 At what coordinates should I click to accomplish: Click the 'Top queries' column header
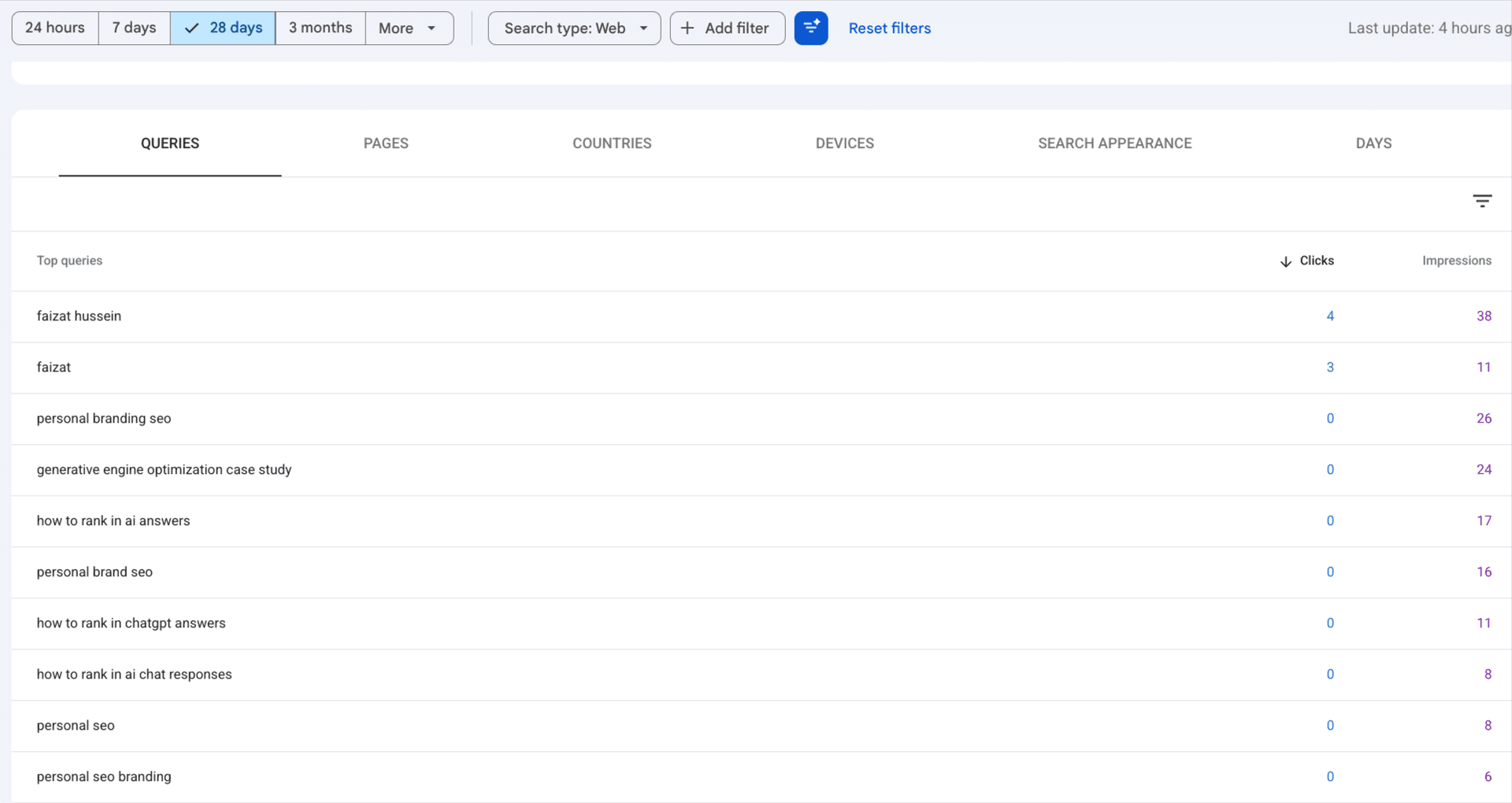tap(69, 261)
